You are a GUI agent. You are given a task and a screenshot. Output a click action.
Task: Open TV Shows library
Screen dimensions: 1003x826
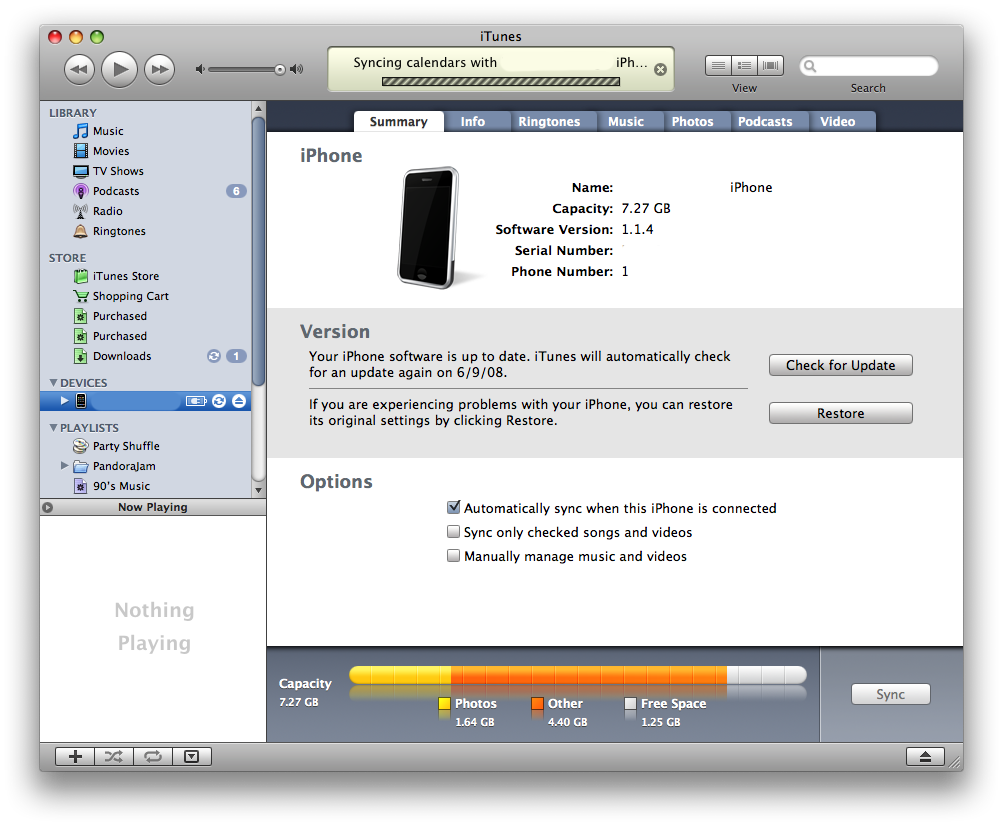(x=118, y=171)
